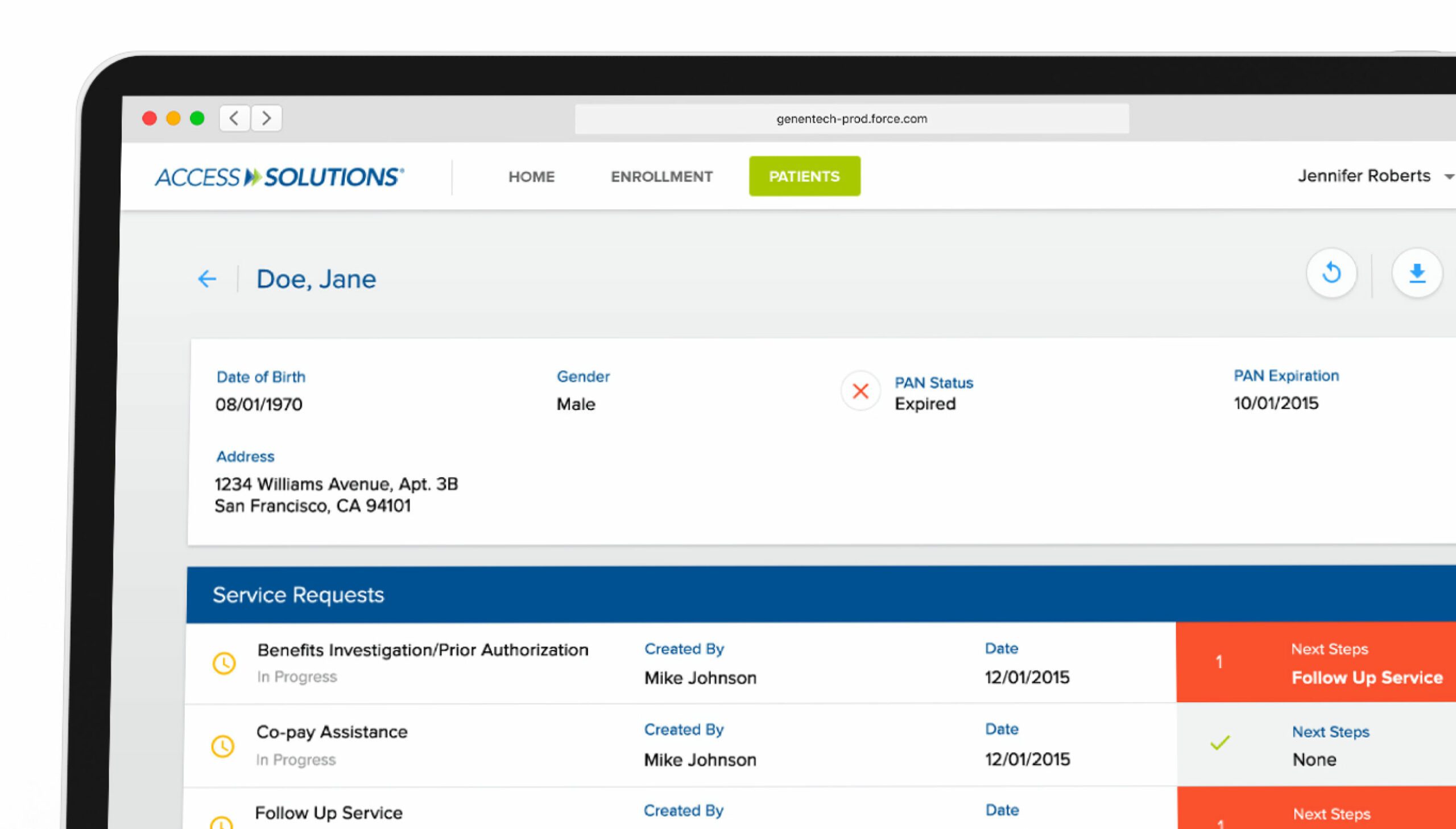This screenshot has width=1456, height=829.
Task: Click the genentech-prod.force.com address bar
Action: point(851,119)
